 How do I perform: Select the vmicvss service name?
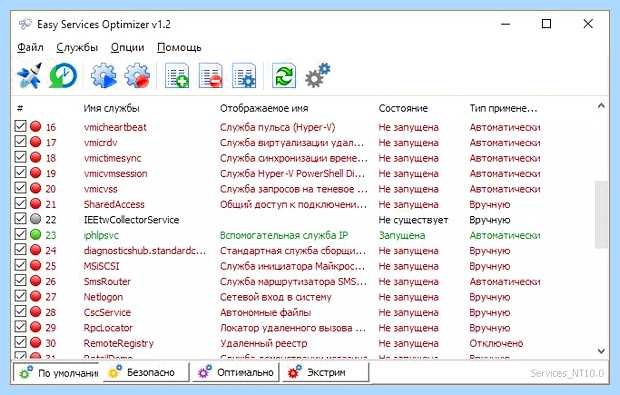coord(100,189)
